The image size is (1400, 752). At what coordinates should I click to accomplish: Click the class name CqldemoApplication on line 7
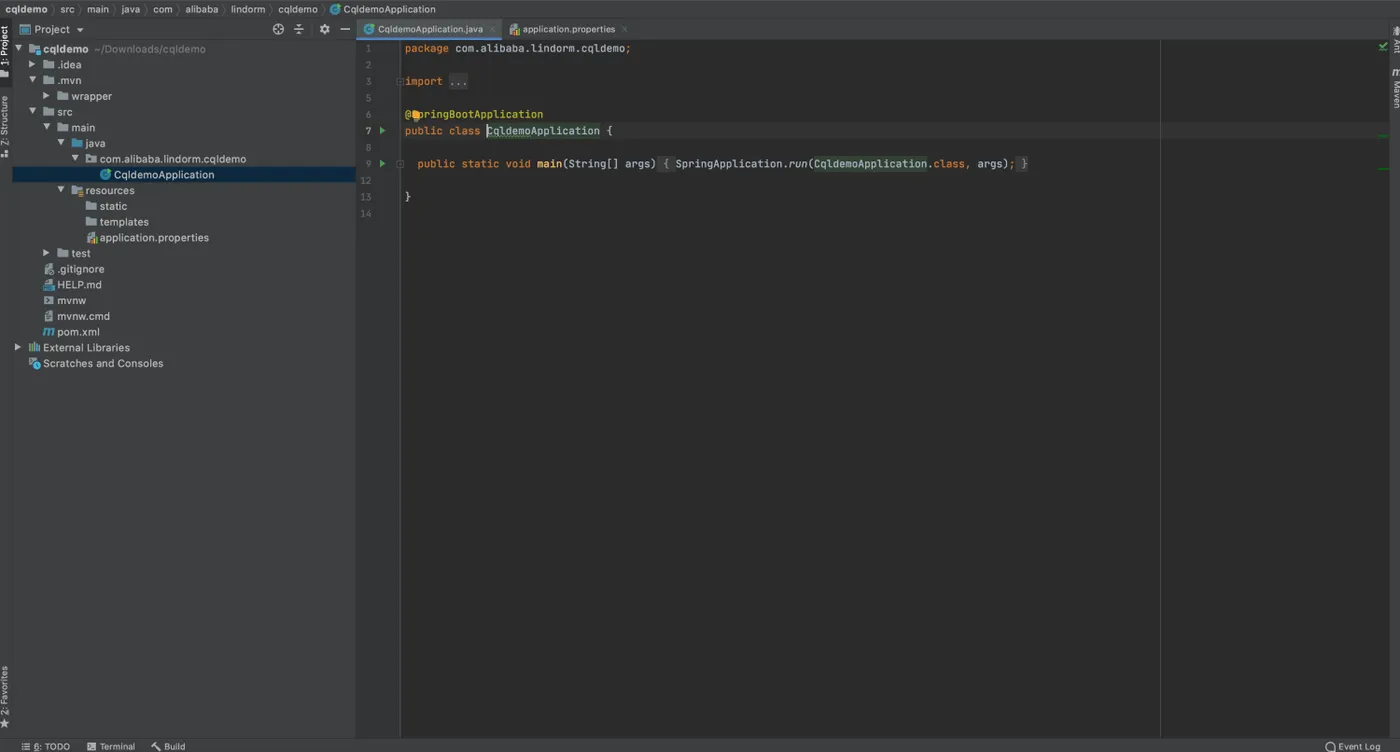[x=543, y=131]
